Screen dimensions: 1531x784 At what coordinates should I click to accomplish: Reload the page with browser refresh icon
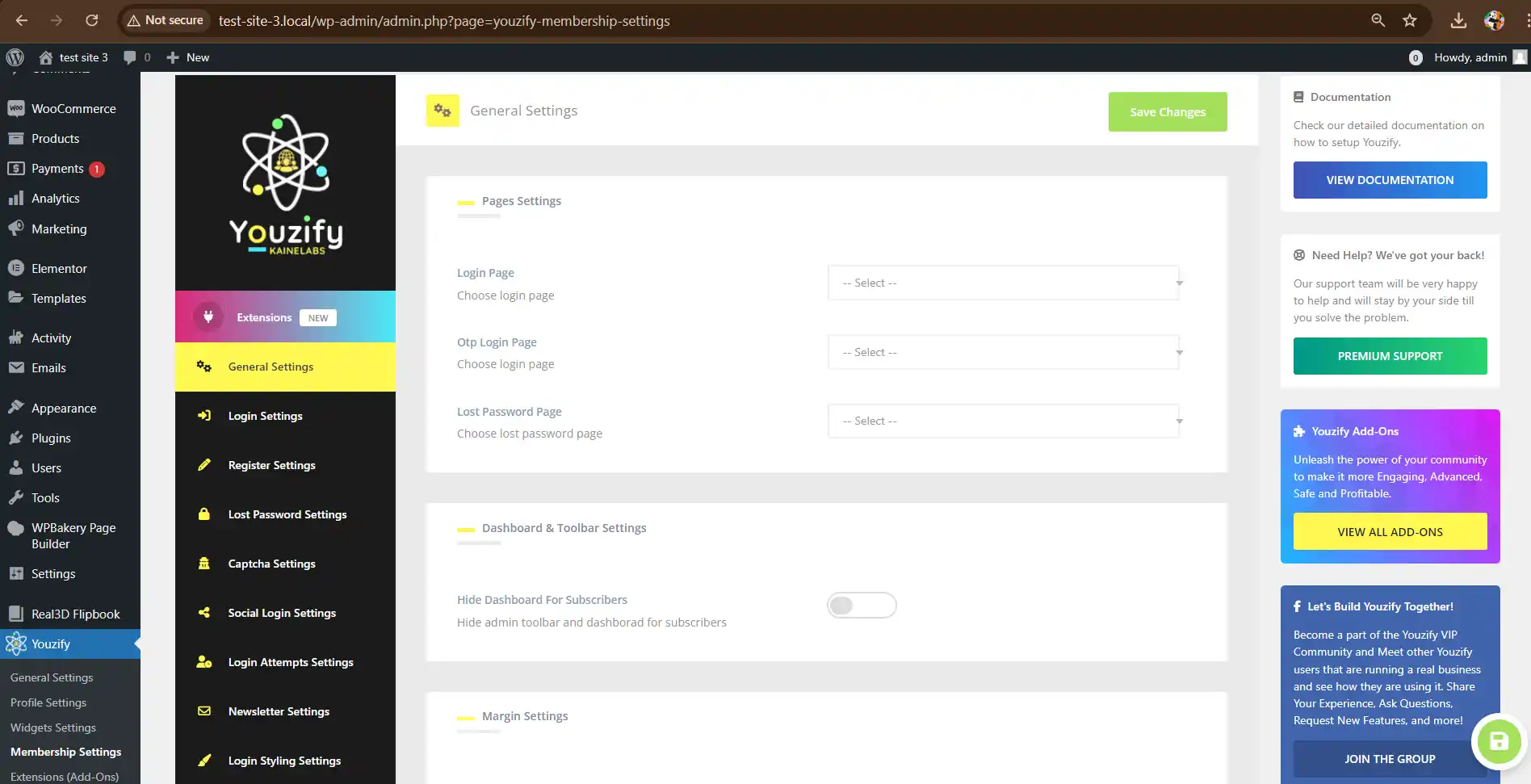tap(91, 20)
